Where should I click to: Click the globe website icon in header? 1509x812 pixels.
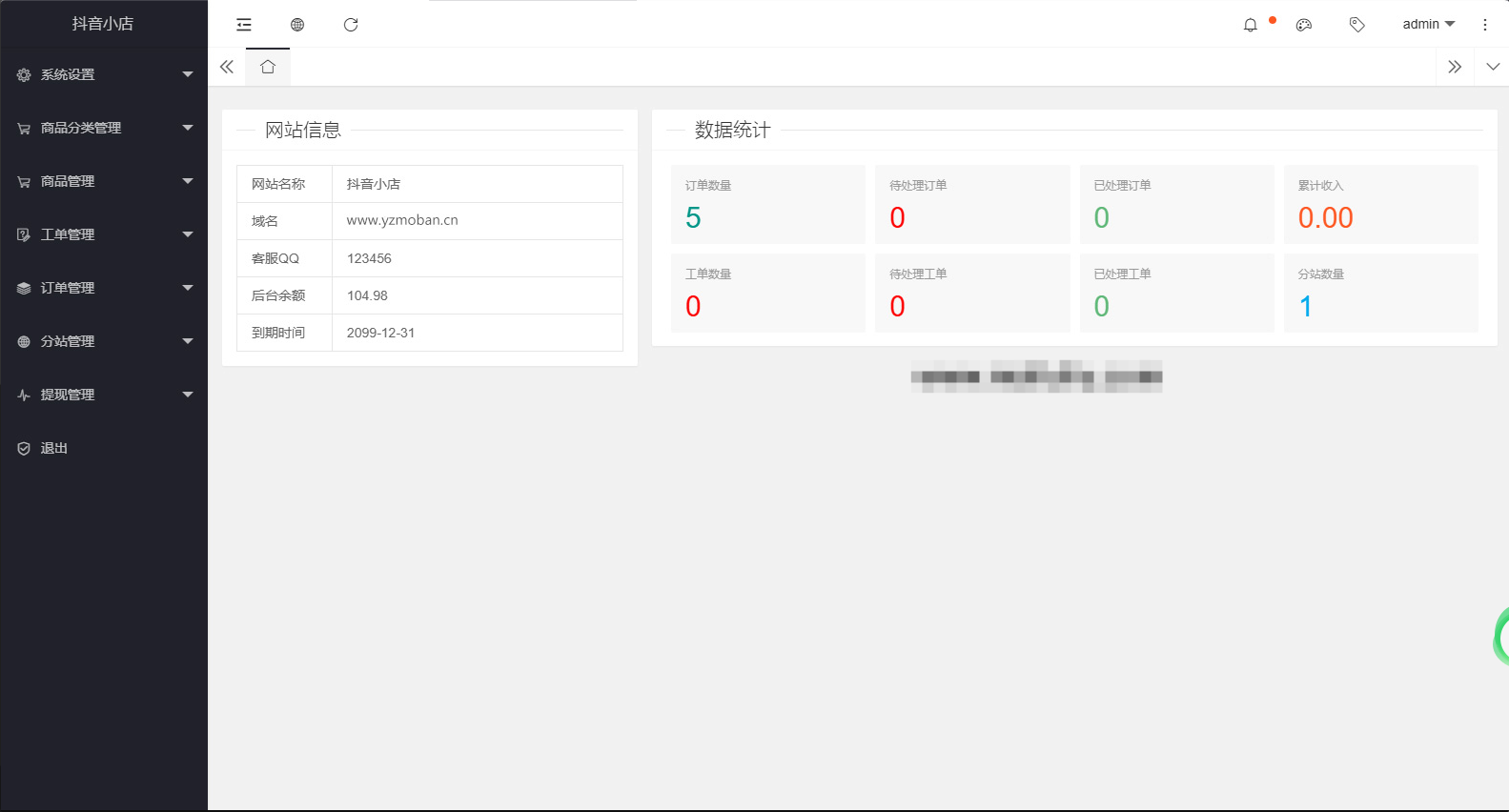(297, 25)
